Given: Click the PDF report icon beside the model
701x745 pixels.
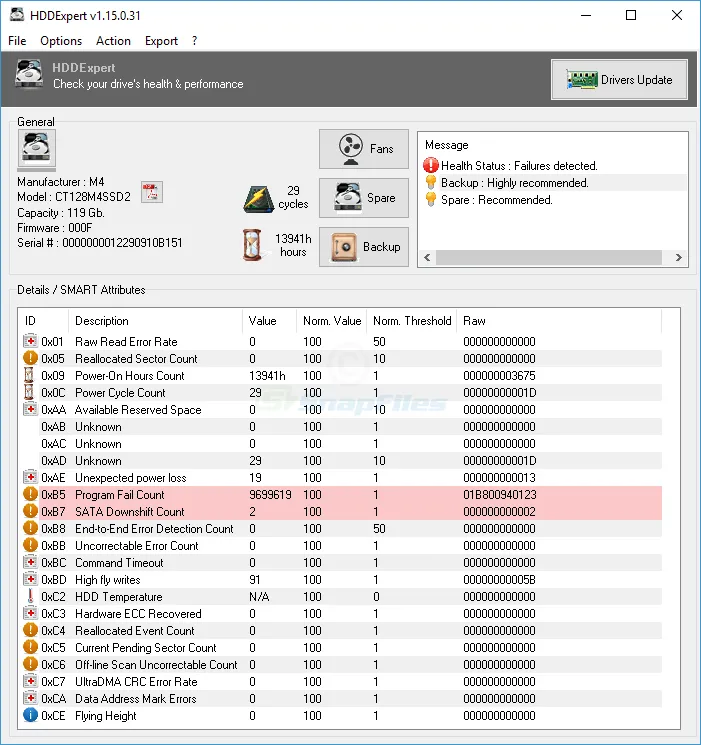Looking at the screenshot, I should click(152, 192).
